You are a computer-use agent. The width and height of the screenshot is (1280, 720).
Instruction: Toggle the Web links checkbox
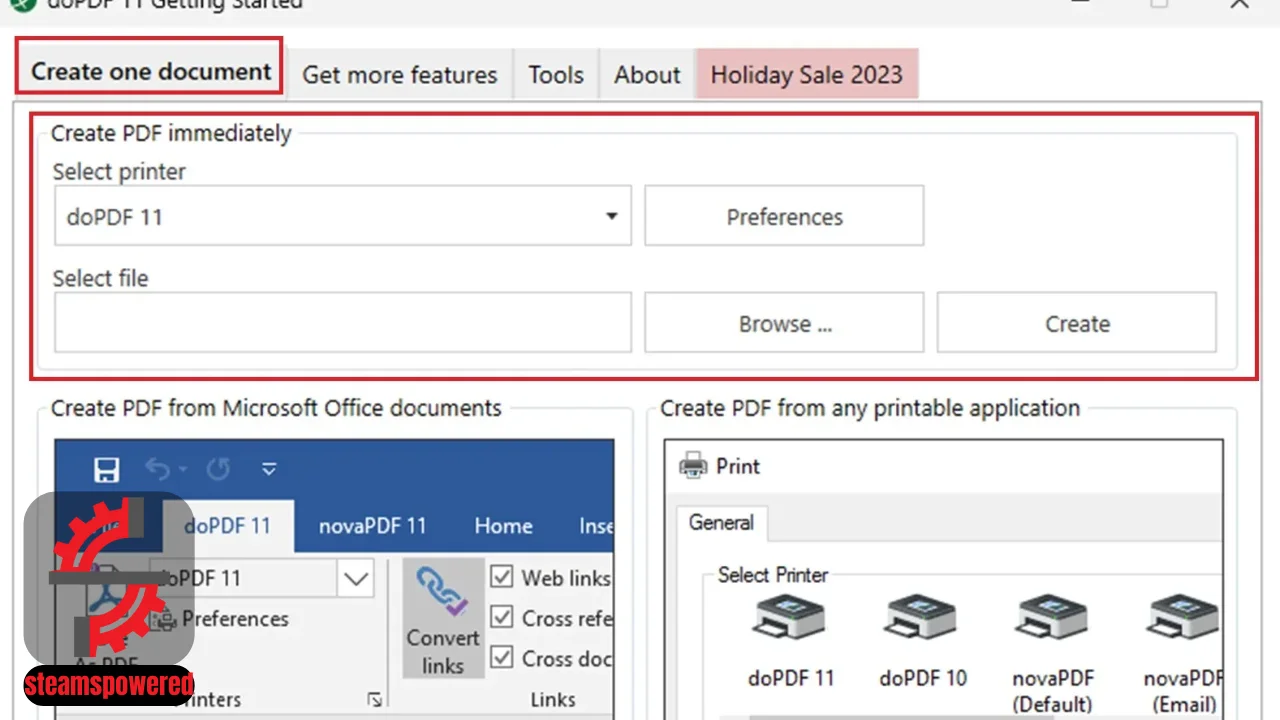tap(502, 577)
